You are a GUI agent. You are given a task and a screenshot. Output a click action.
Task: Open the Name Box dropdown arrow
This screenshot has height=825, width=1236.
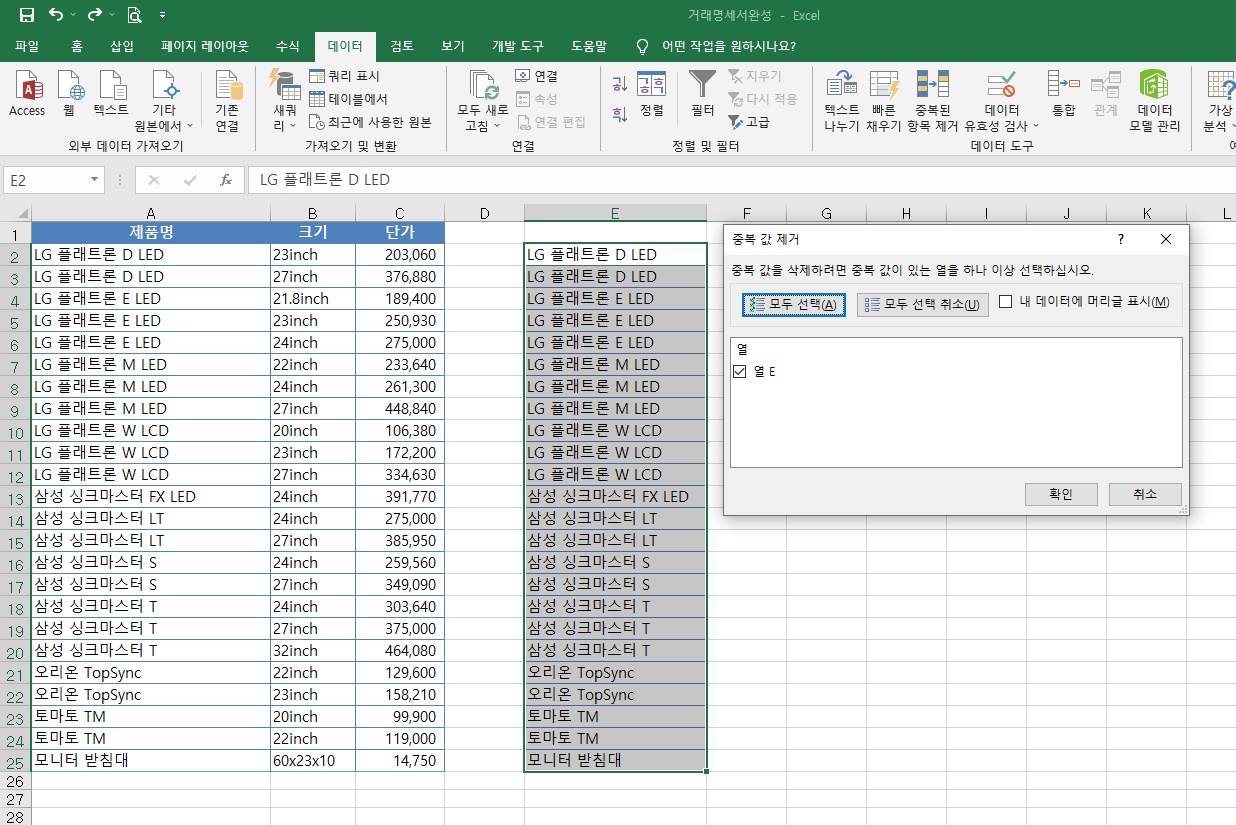pyautogui.click(x=95, y=180)
